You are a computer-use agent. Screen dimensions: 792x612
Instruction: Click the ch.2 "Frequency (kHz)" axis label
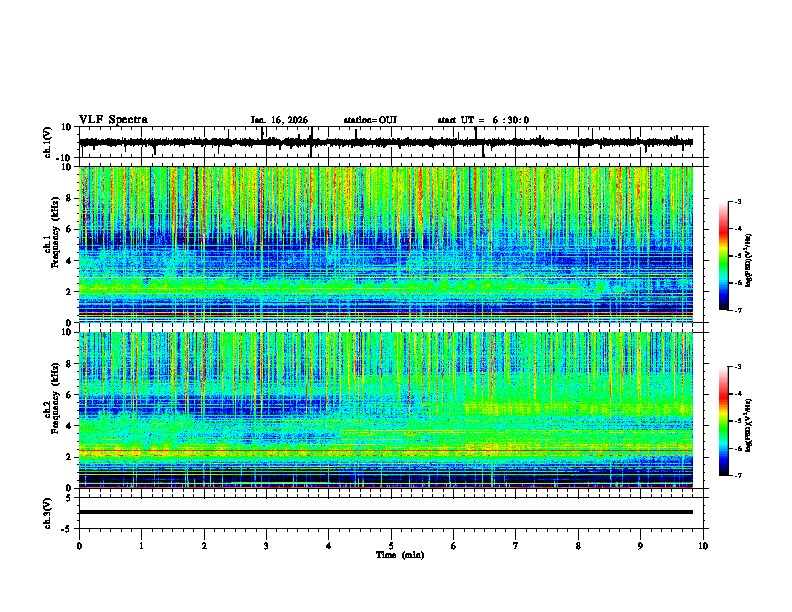pyautogui.click(x=55, y=397)
